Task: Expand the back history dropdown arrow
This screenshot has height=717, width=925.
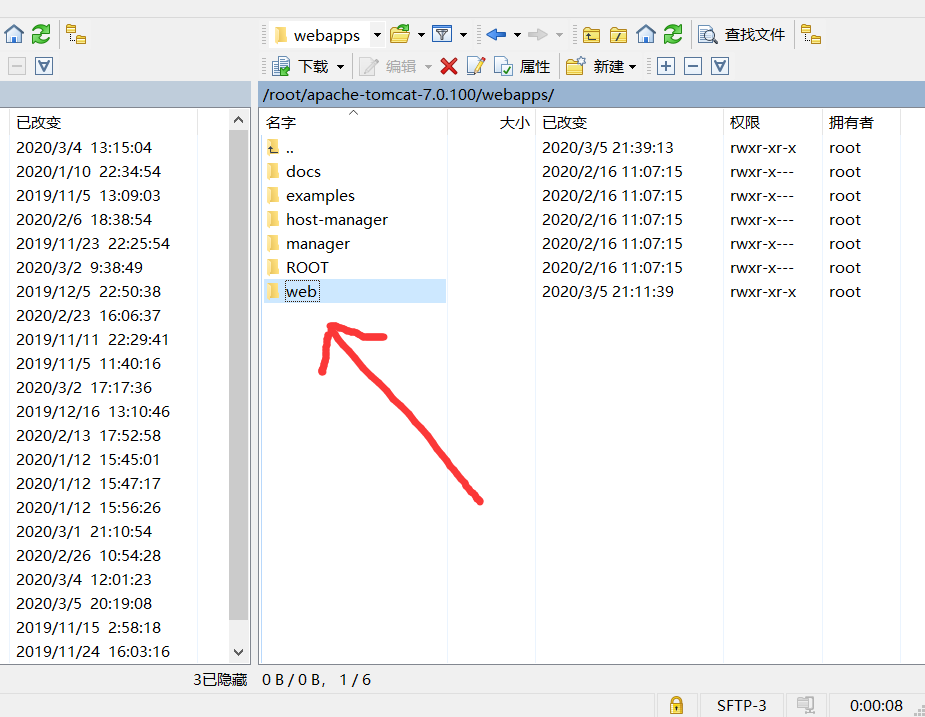Action: (x=517, y=35)
